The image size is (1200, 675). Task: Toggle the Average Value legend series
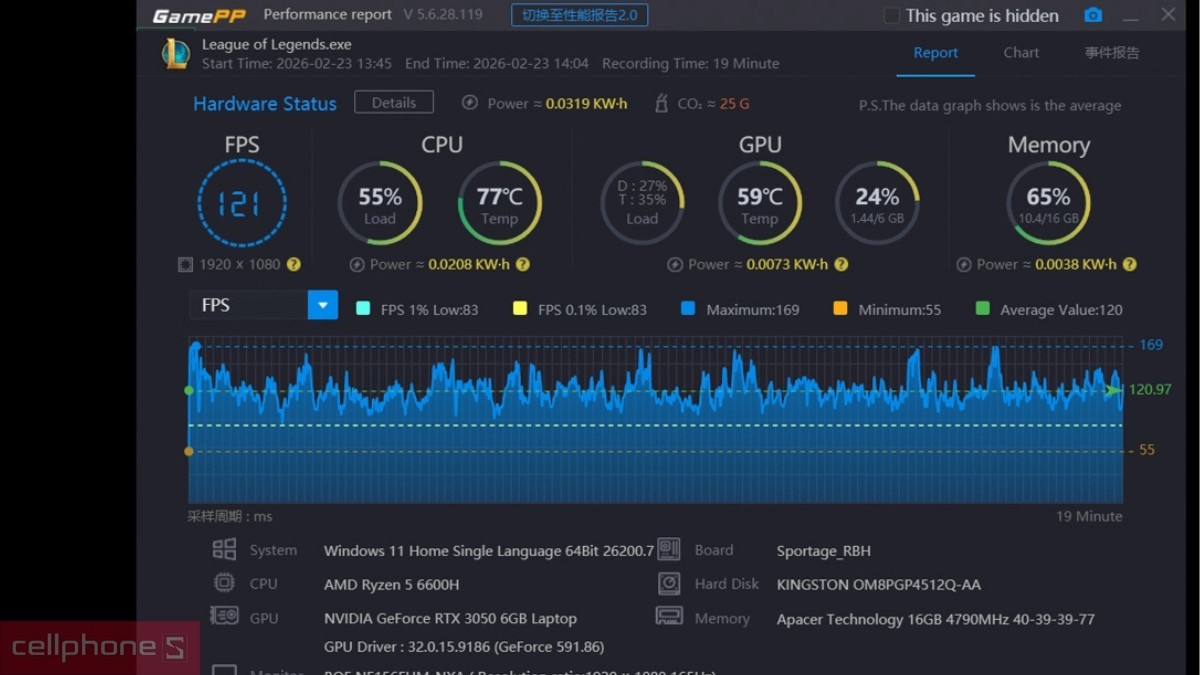(x=982, y=309)
